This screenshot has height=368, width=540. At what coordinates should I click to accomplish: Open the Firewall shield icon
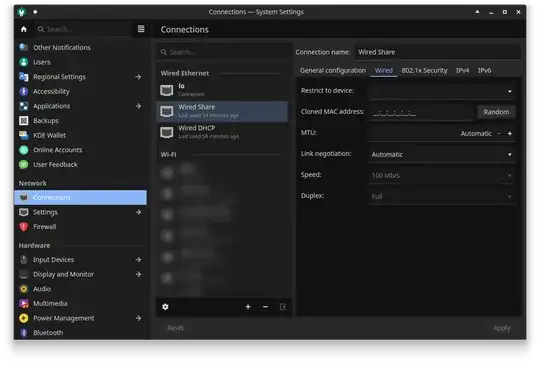tap(24, 227)
